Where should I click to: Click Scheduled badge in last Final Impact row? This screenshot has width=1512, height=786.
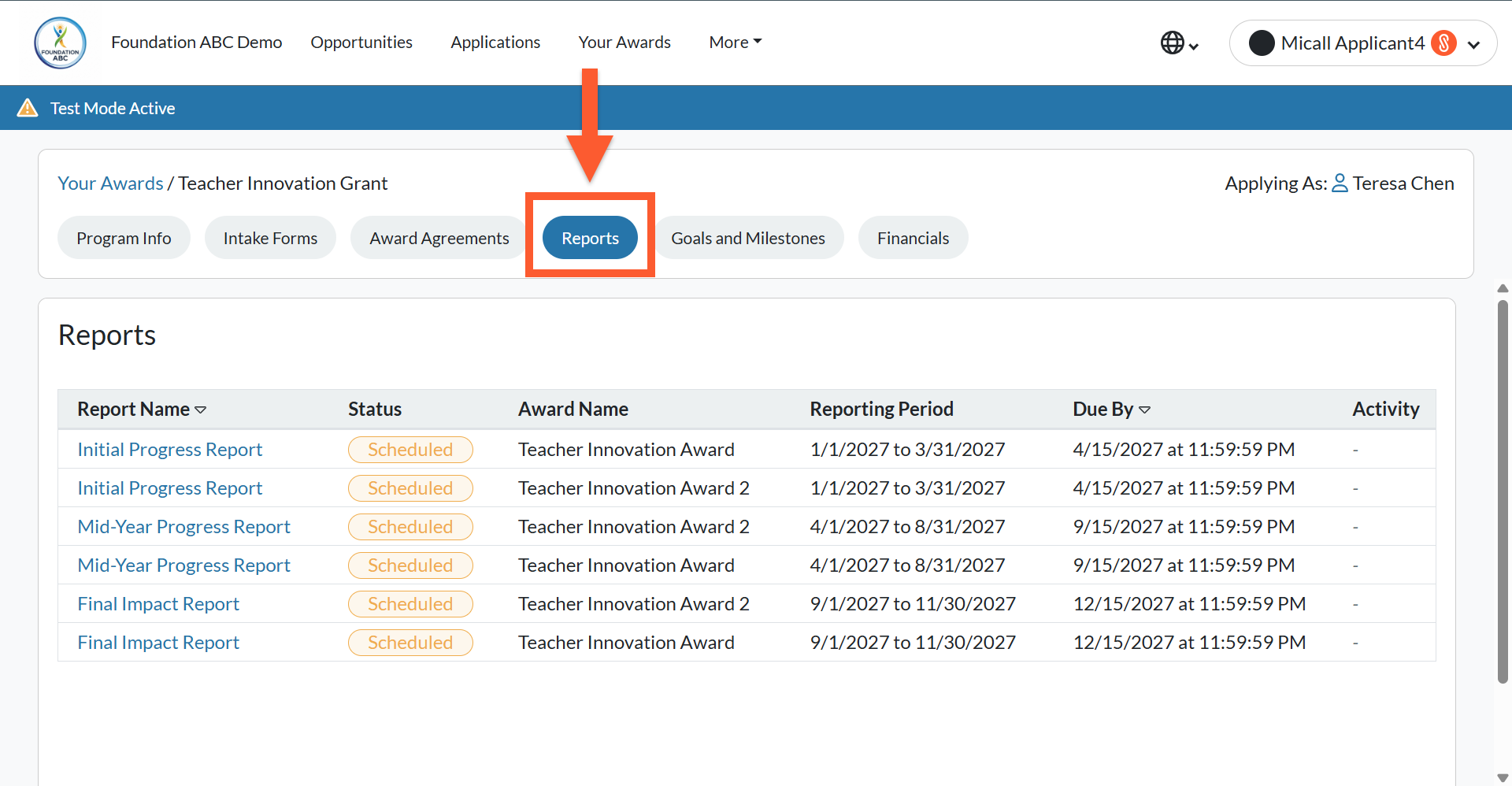coord(410,643)
